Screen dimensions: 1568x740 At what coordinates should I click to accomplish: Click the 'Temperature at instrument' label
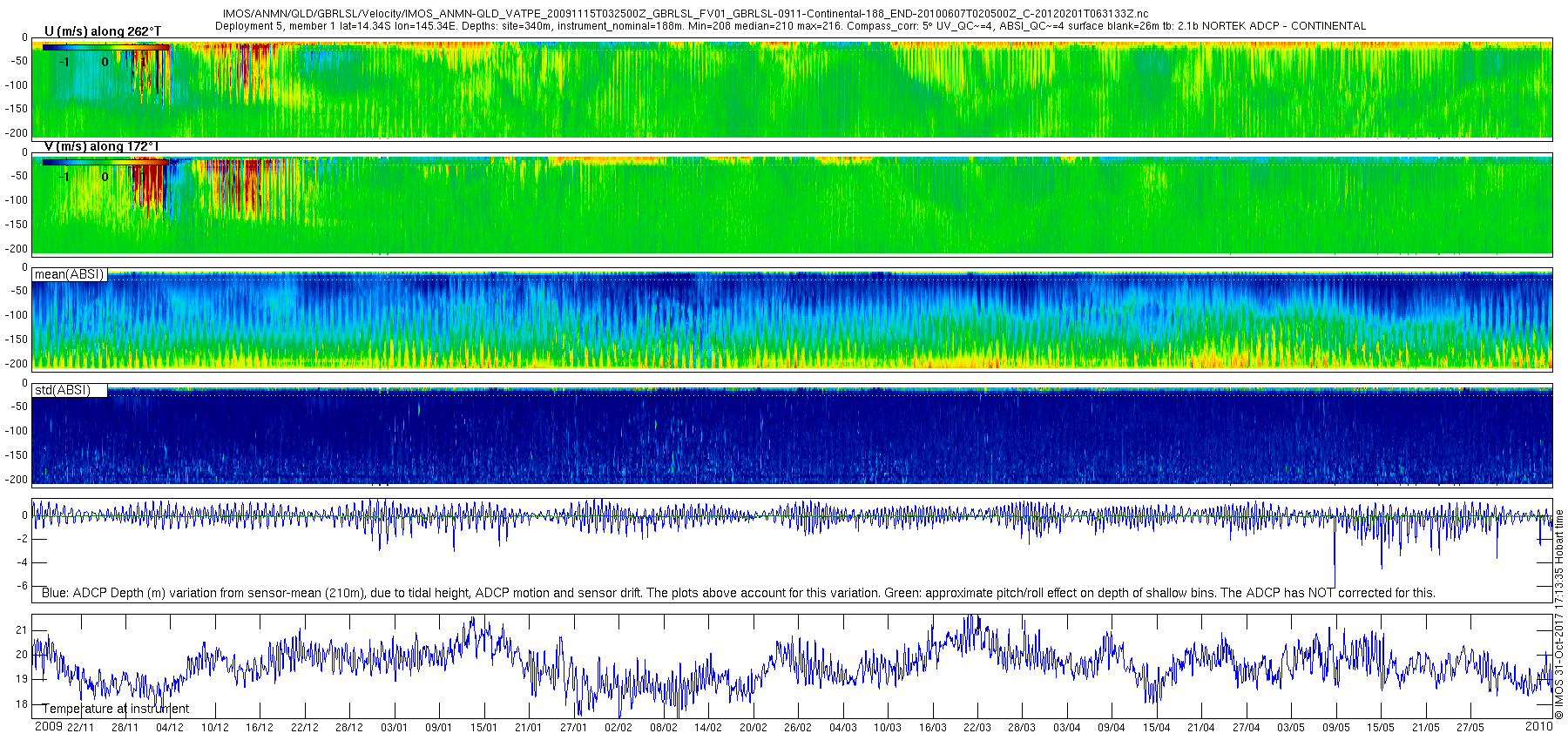point(115,709)
